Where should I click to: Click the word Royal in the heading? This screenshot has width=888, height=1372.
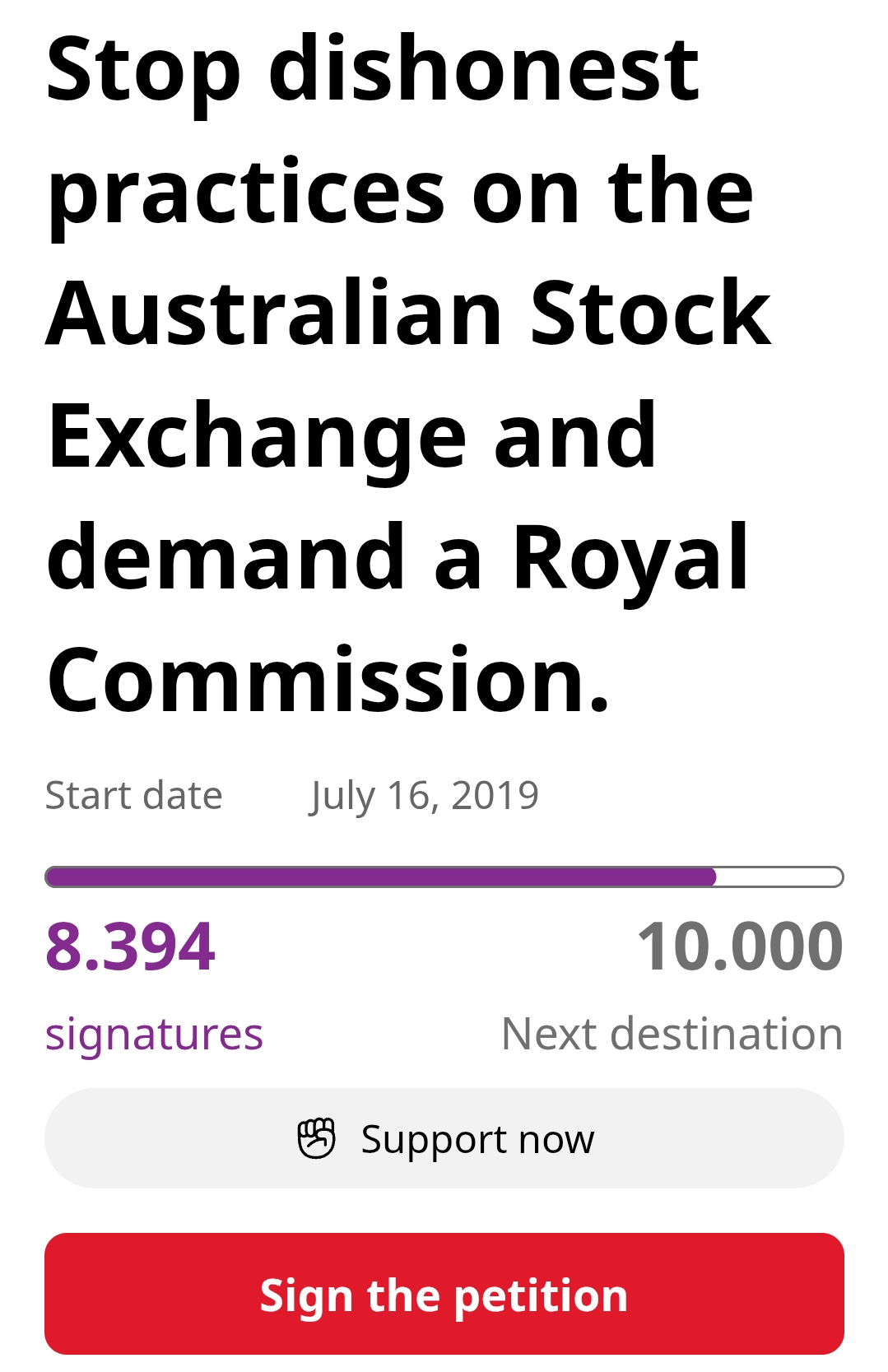[630, 560]
